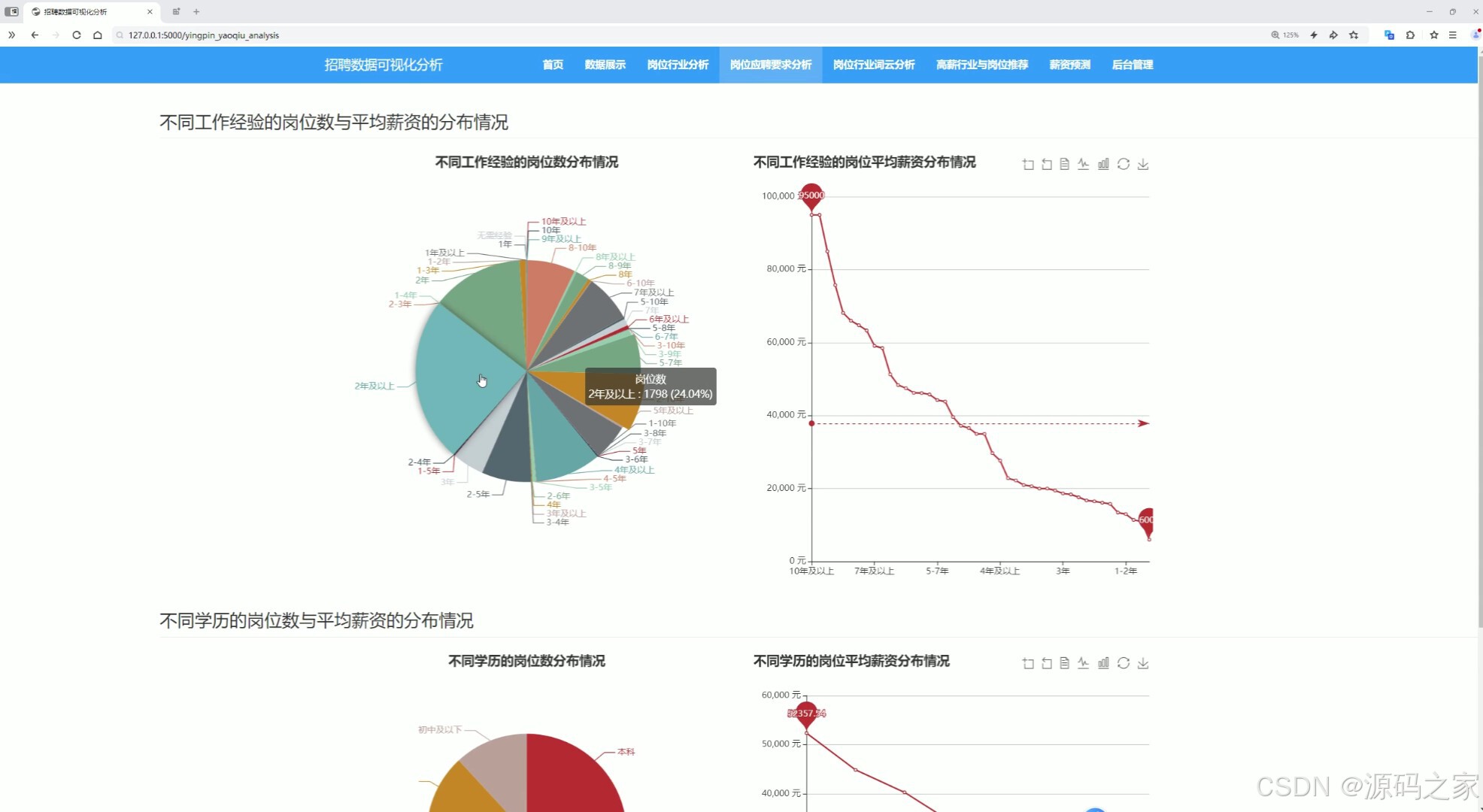Download the education salary chart image
The width and height of the screenshot is (1483, 812).
click(x=1143, y=663)
